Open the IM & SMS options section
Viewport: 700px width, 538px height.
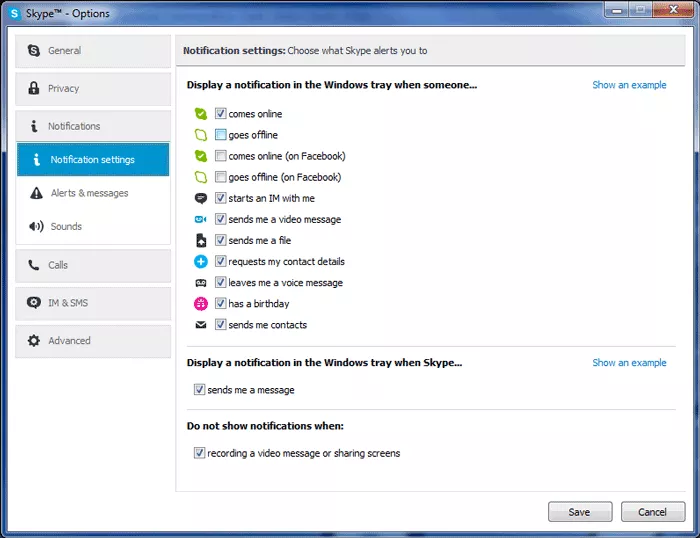coord(93,303)
